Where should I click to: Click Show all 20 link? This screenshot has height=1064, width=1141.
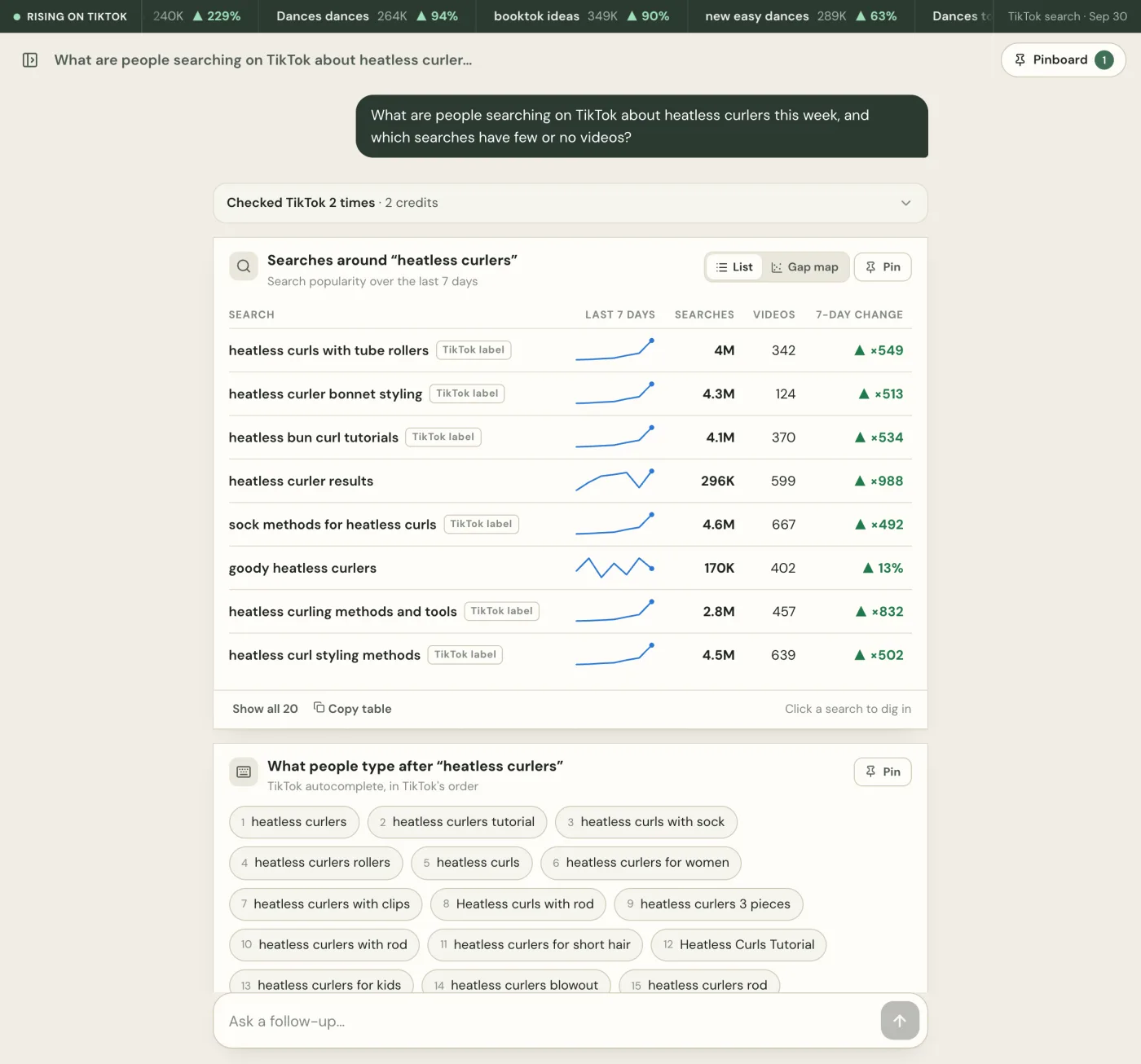point(265,709)
